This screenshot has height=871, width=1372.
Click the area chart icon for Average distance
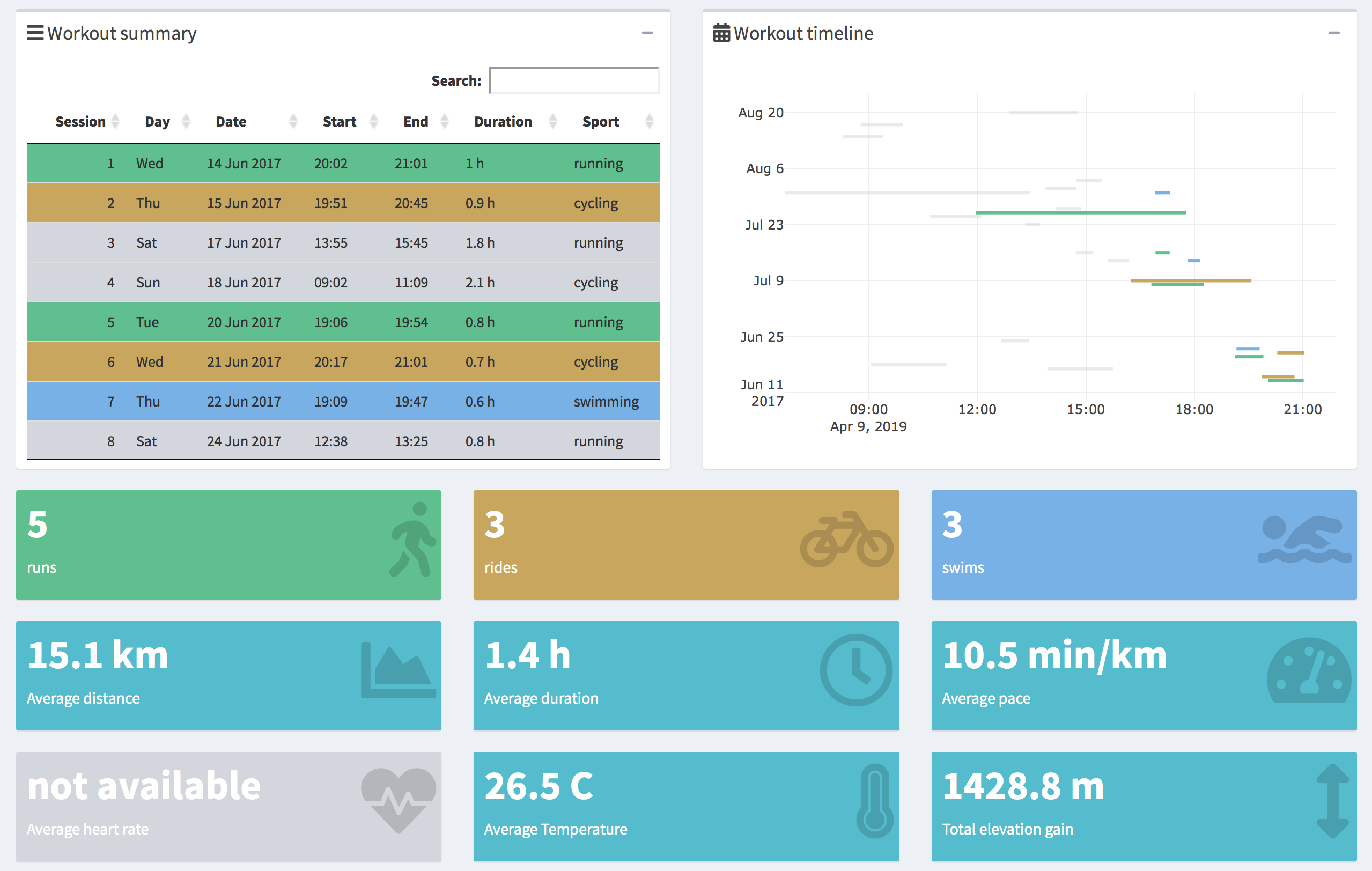399,670
